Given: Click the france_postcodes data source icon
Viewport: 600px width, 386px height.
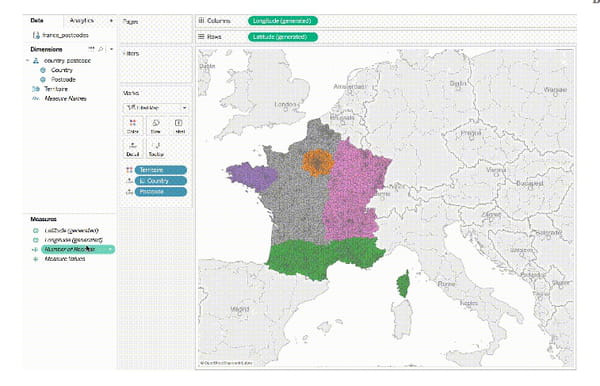Looking at the screenshot, I should [x=36, y=35].
